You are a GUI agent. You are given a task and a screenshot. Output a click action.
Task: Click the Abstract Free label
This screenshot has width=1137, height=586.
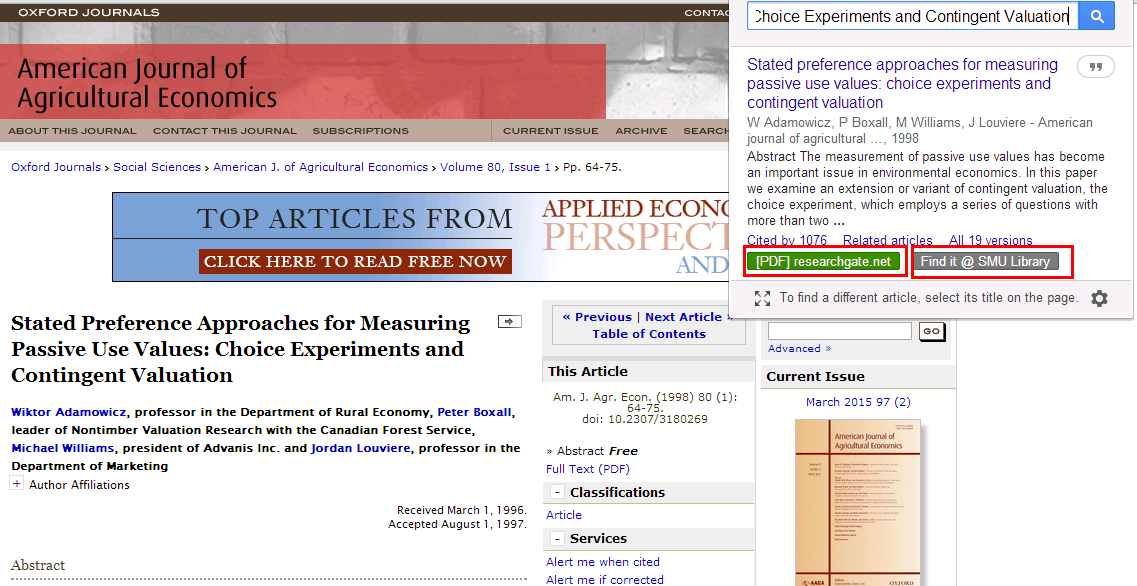[597, 451]
